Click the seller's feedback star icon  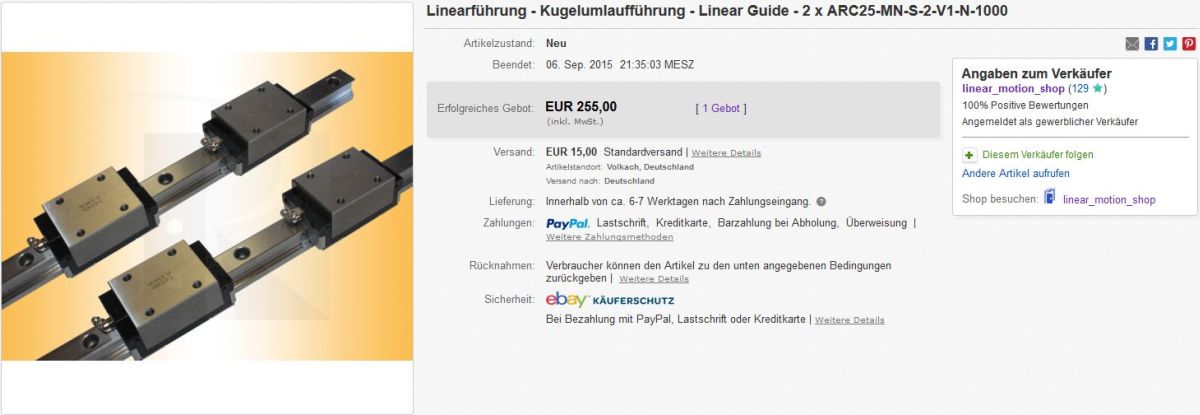click(1097, 88)
